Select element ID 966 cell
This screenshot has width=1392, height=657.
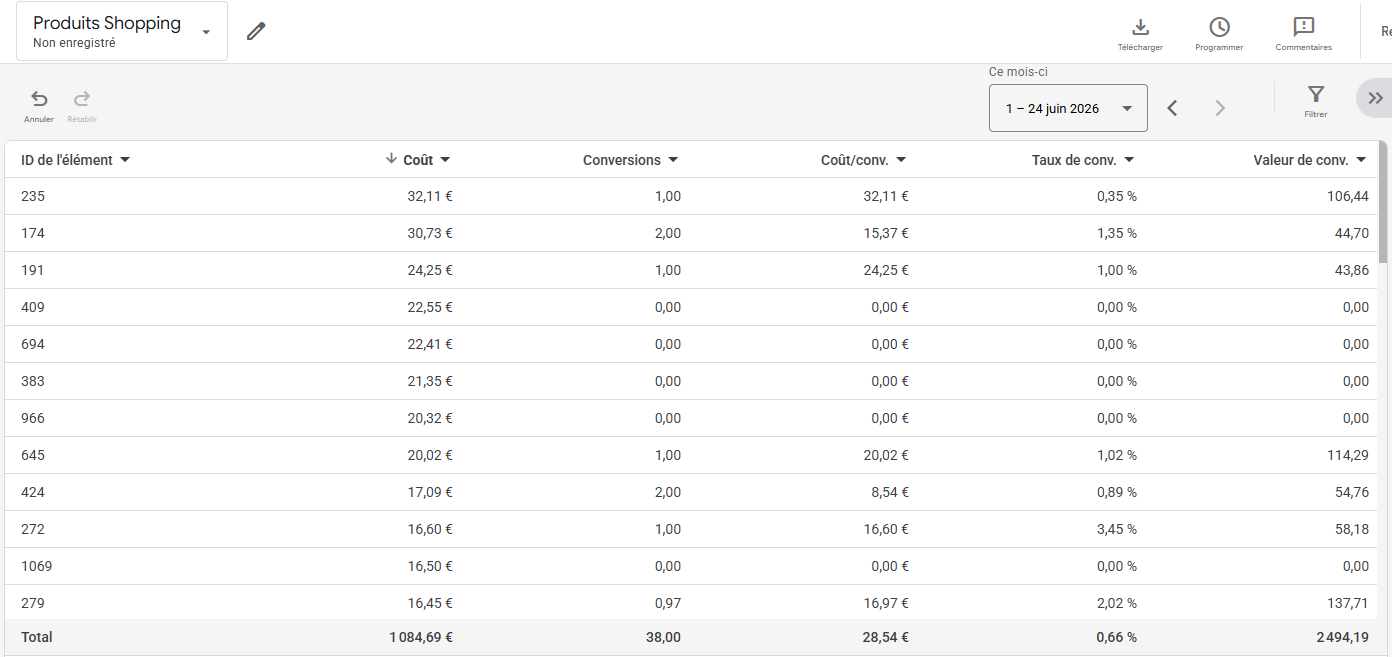tap(33, 418)
